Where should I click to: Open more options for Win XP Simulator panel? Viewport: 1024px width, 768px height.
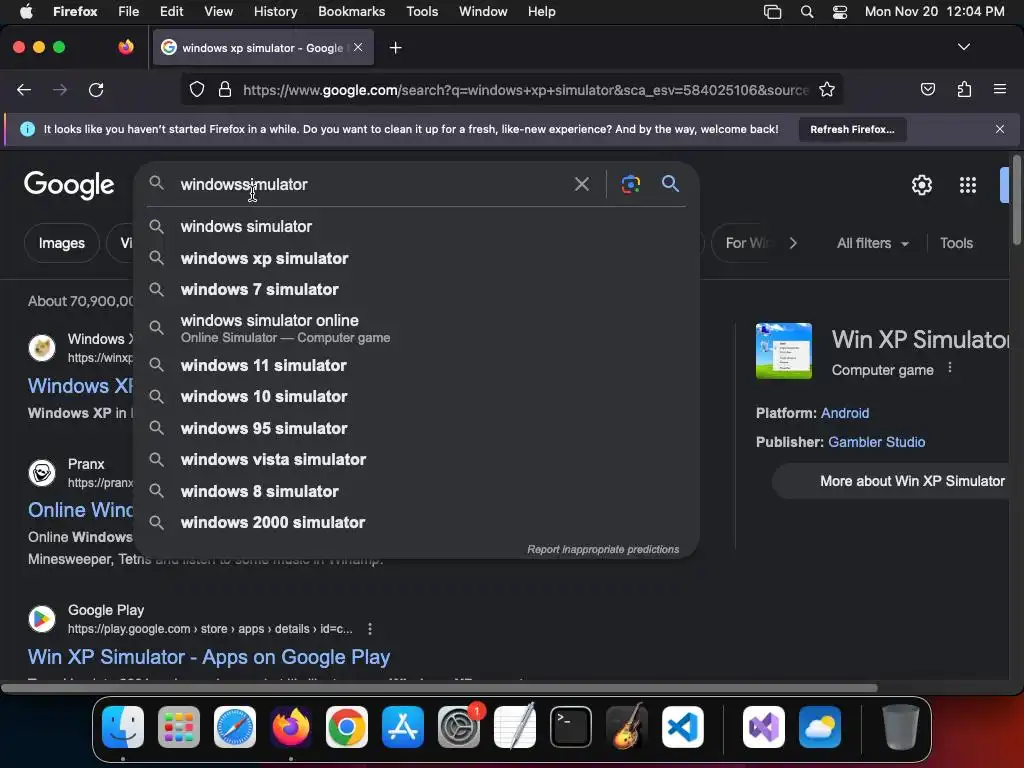click(950, 368)
